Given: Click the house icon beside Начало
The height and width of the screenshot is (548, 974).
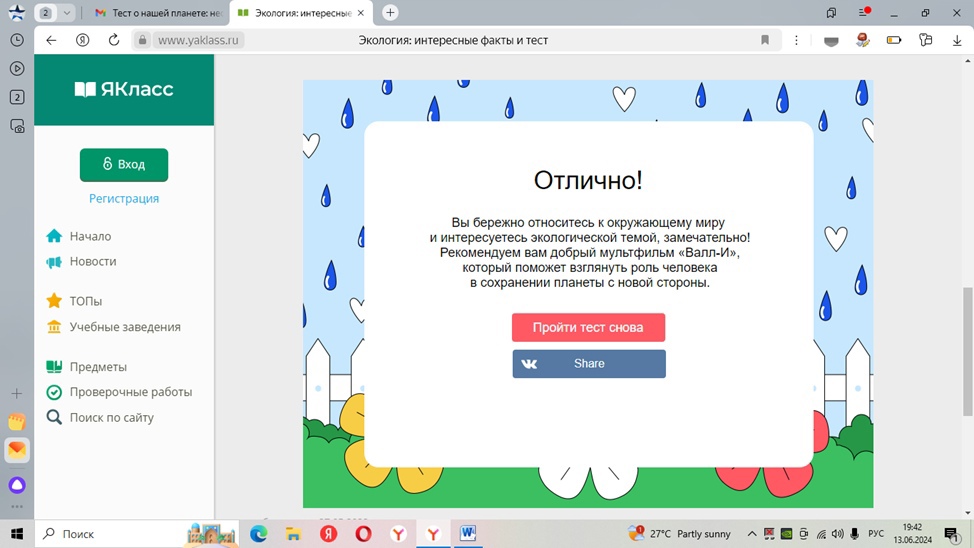Looking at the screenshot, I should coord(54,235).
